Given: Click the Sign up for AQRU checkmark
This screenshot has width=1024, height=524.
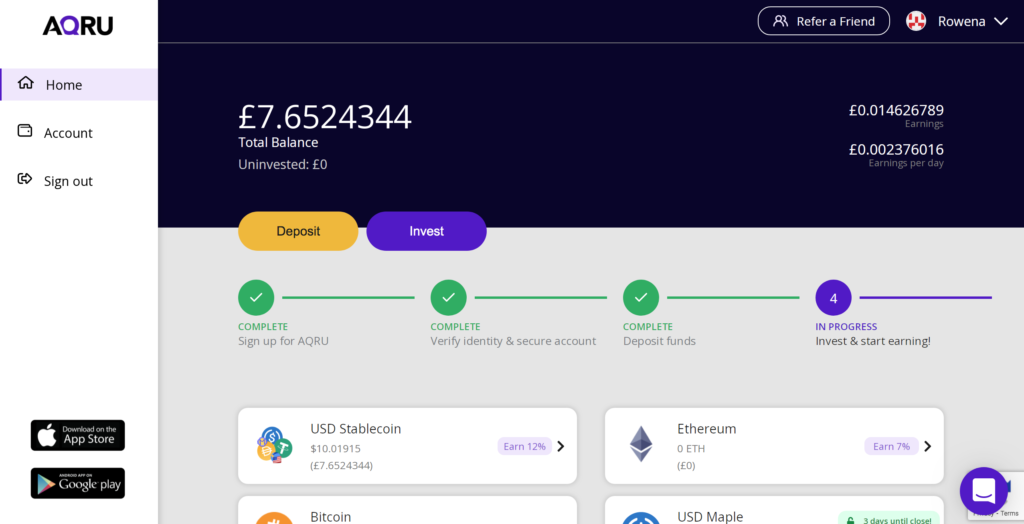Looking at the screenshot, I should click(x=256, y=298).
